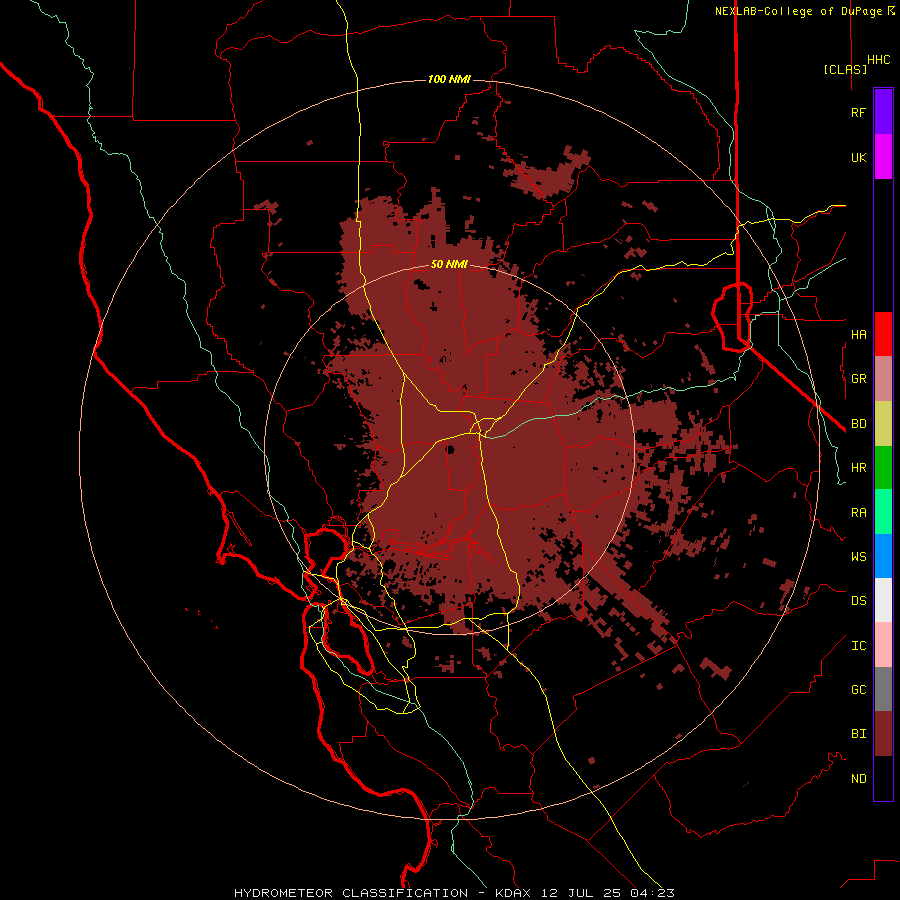Click the DS legend label

click(x=858, y=601)
